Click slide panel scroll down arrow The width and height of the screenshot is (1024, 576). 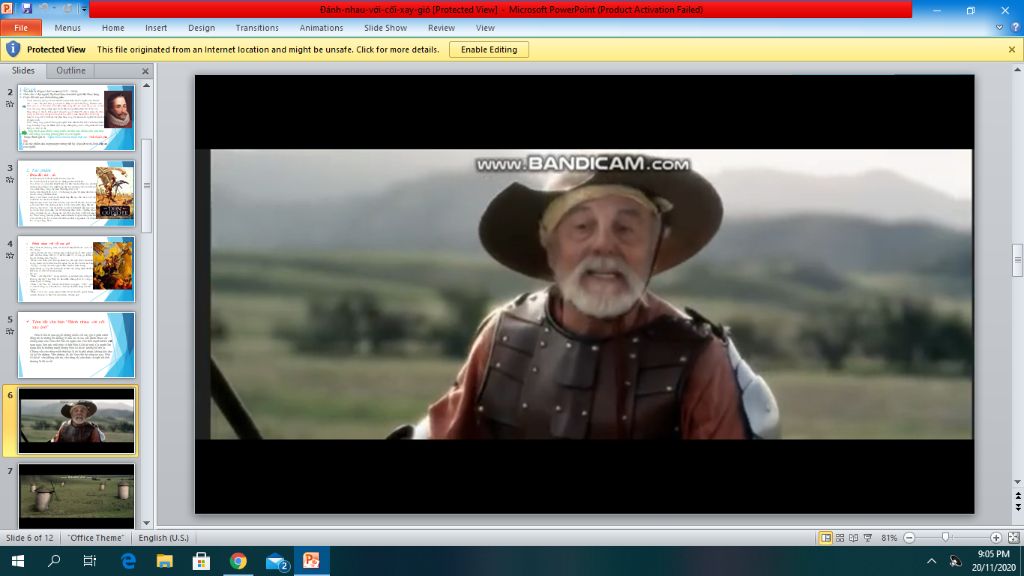click(x=146, y=523)
